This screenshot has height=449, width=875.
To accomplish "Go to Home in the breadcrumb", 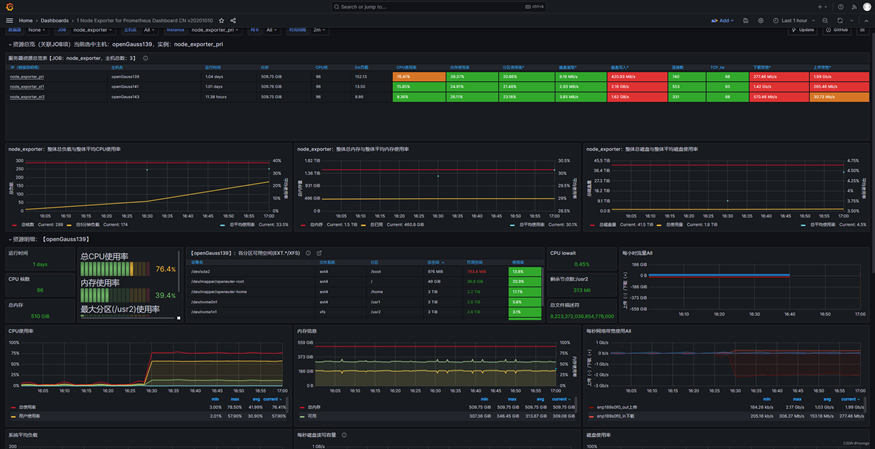I will click(x=25, y=20).
